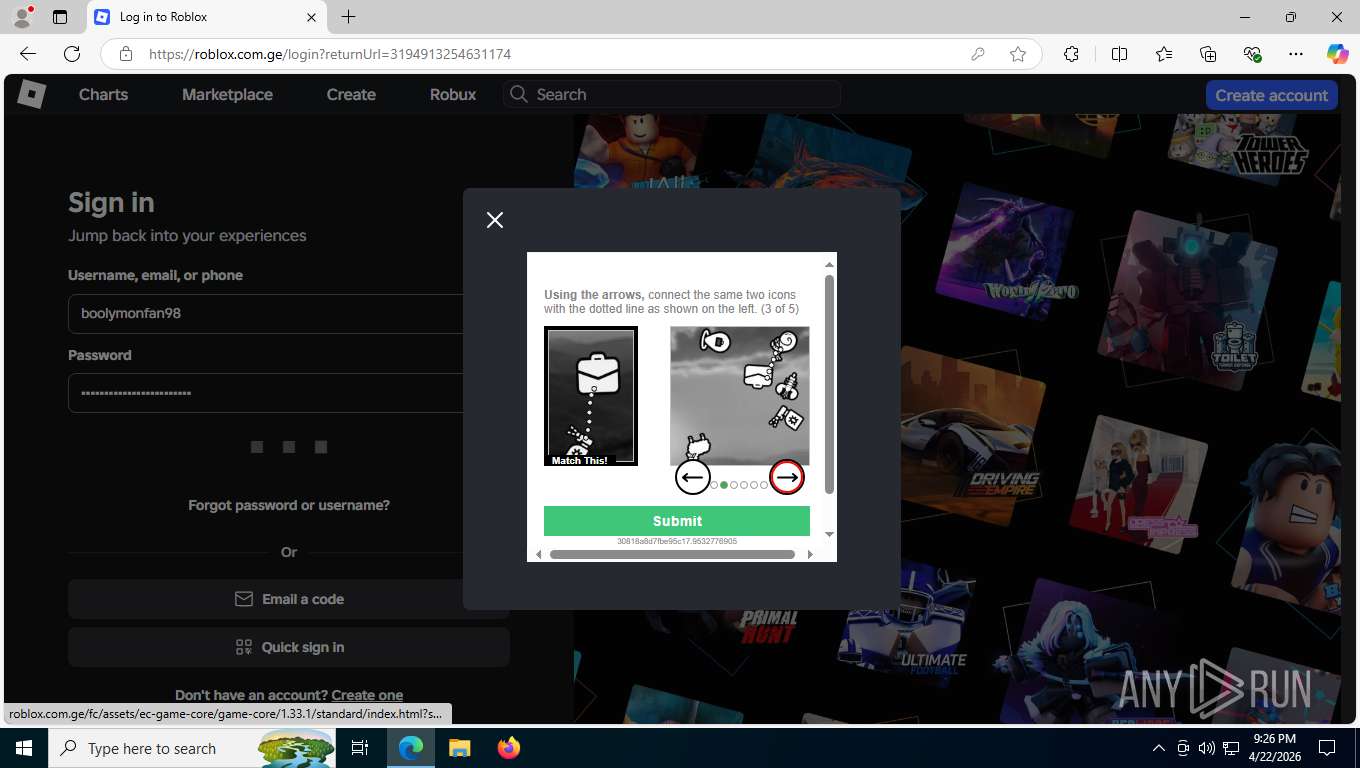This screenshot has width=1360, height=768.
Task: Open the notification center
Action: tap(1327, 748)
